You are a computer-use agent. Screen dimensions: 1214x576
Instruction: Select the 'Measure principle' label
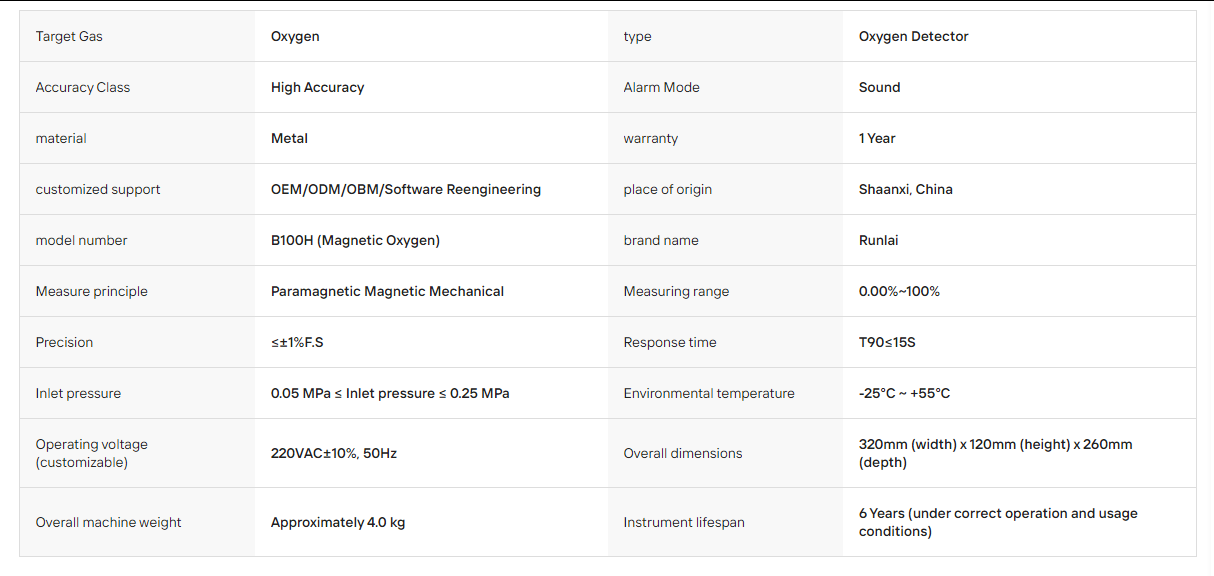tap(91, 292)
